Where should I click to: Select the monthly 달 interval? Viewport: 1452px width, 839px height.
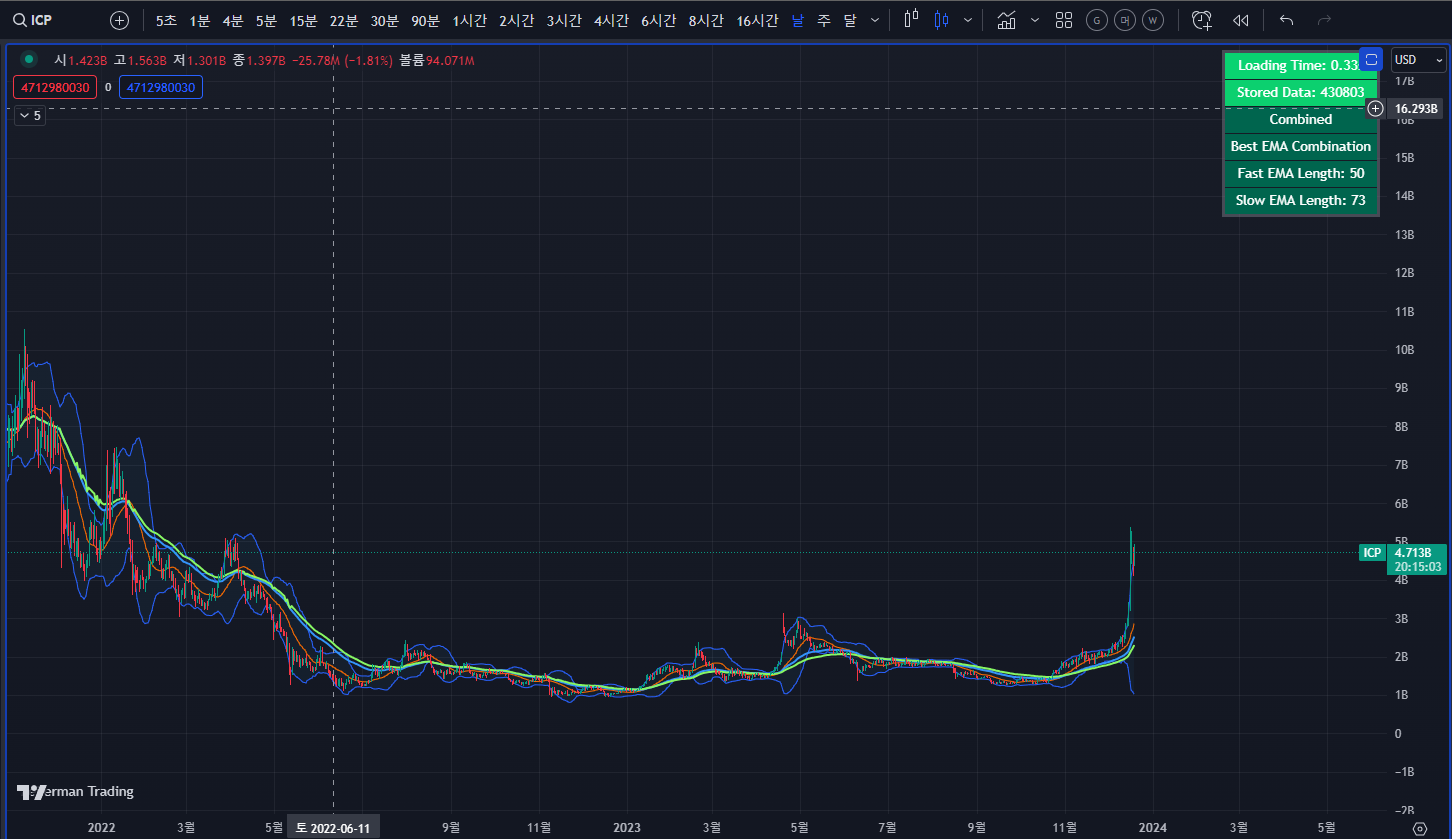(850, 20)
